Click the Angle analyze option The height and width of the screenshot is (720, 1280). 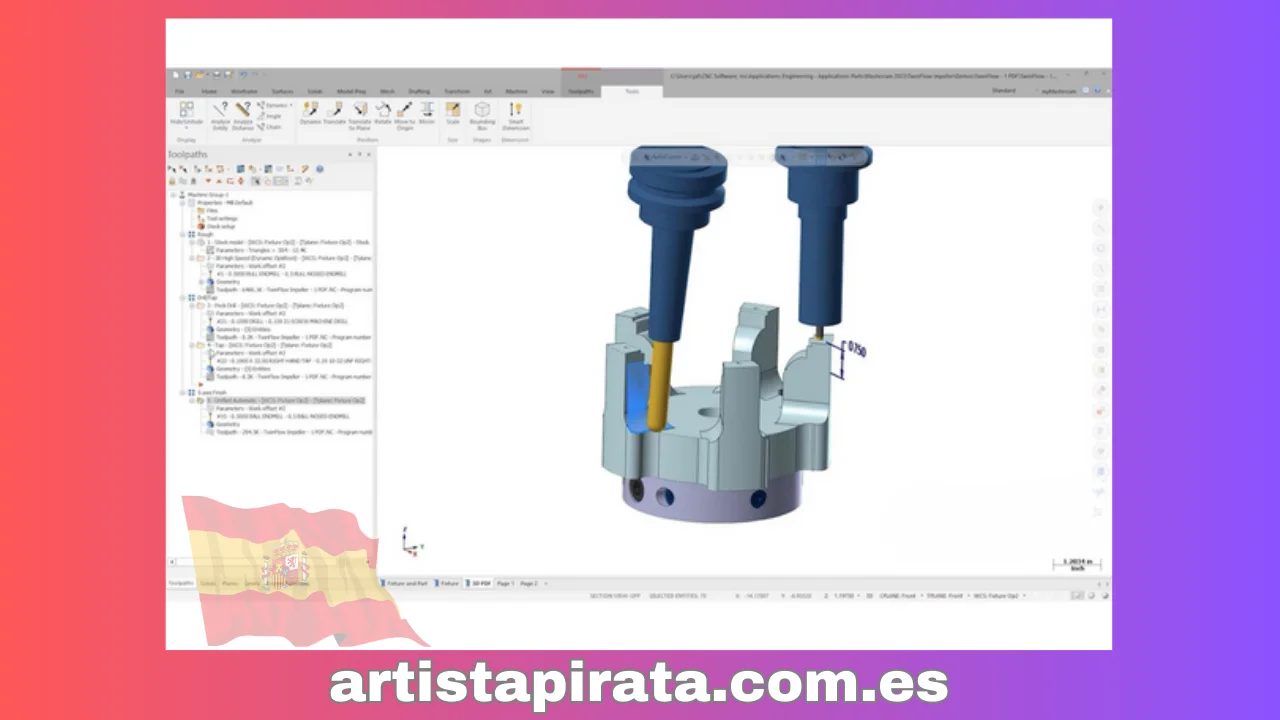(270, 116)
